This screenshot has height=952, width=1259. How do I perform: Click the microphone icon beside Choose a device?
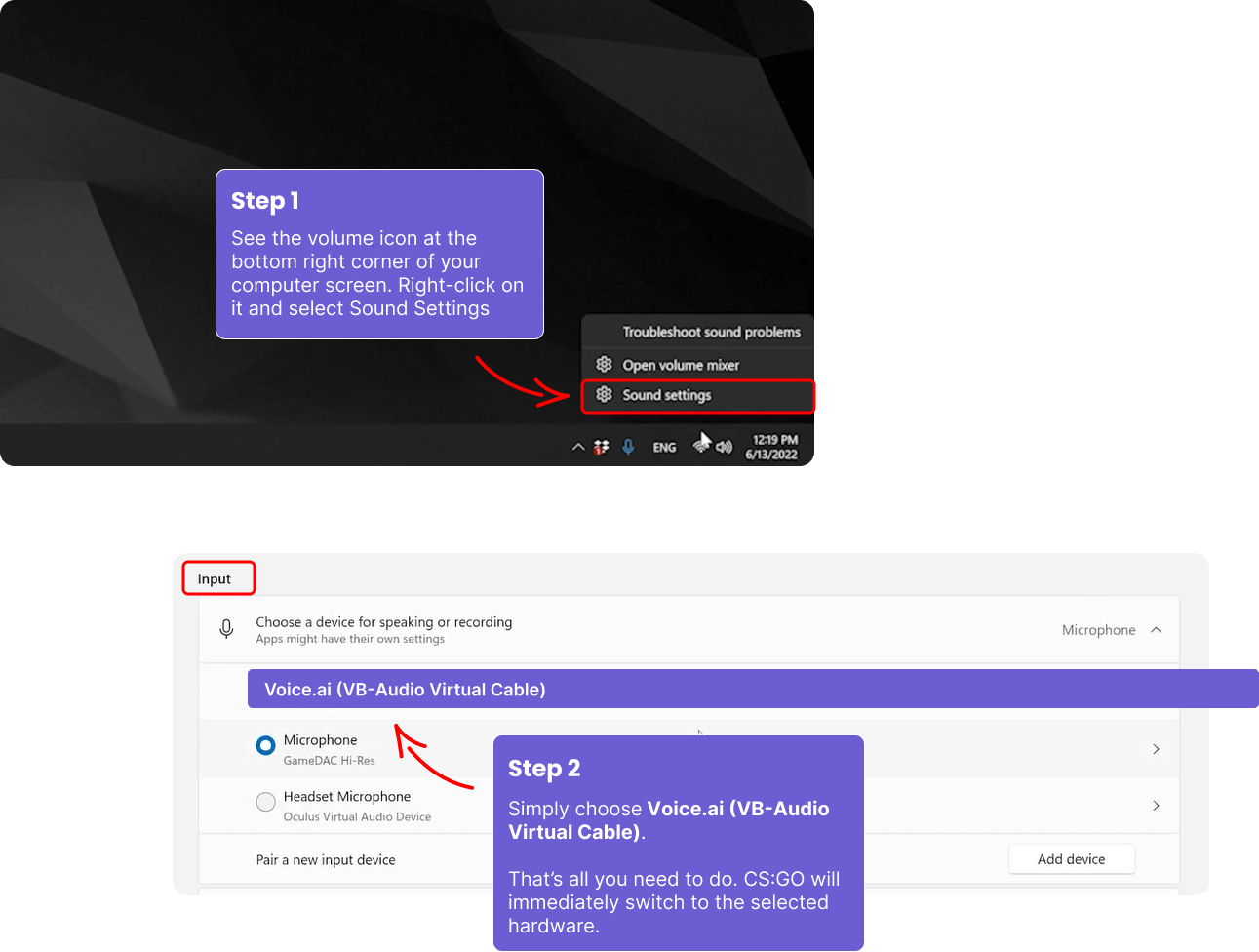point(226,630)
